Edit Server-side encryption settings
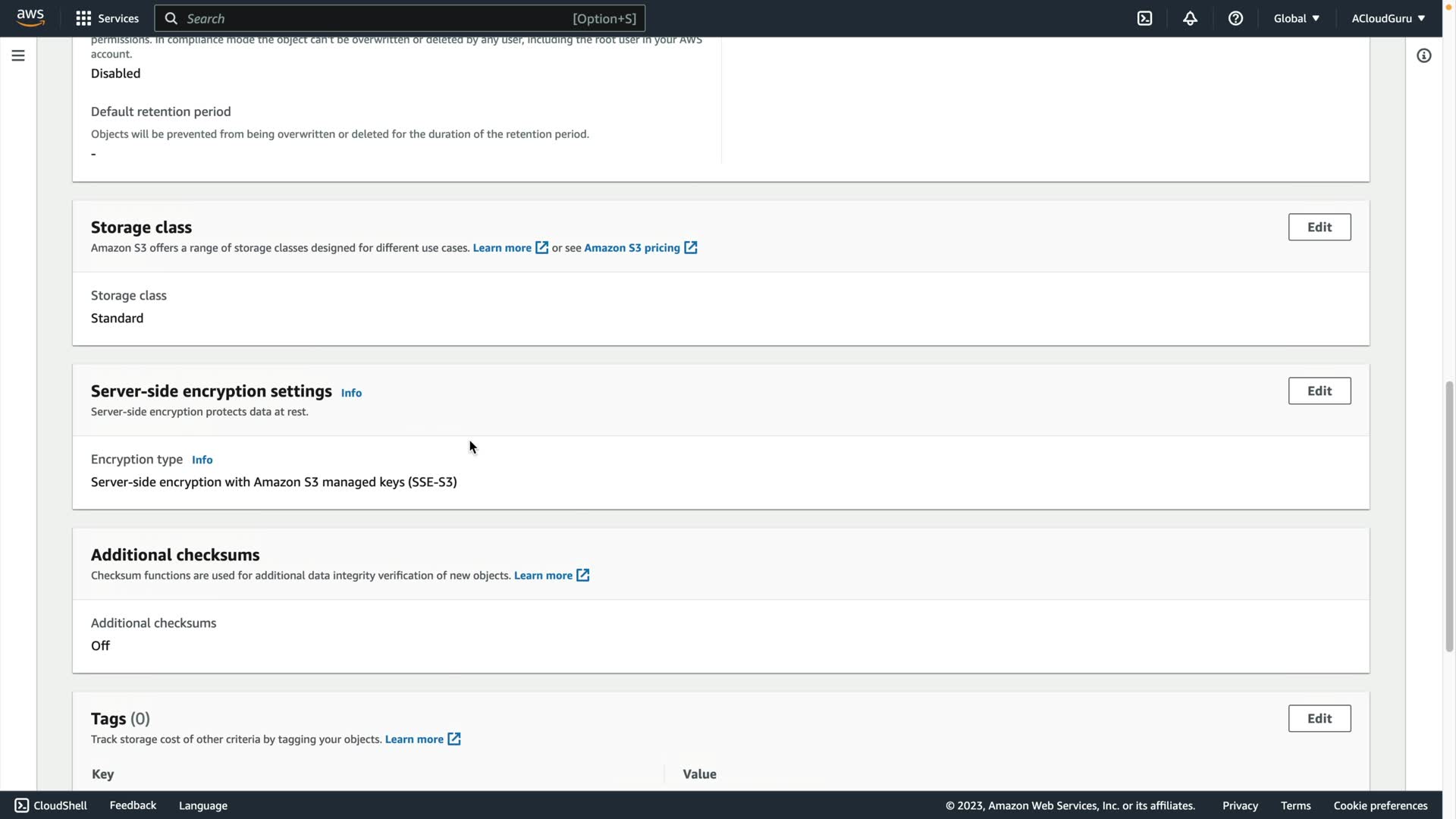The width and height of the screenshot is (1456, 819). pyautogui.click(x=1319, y=391)
